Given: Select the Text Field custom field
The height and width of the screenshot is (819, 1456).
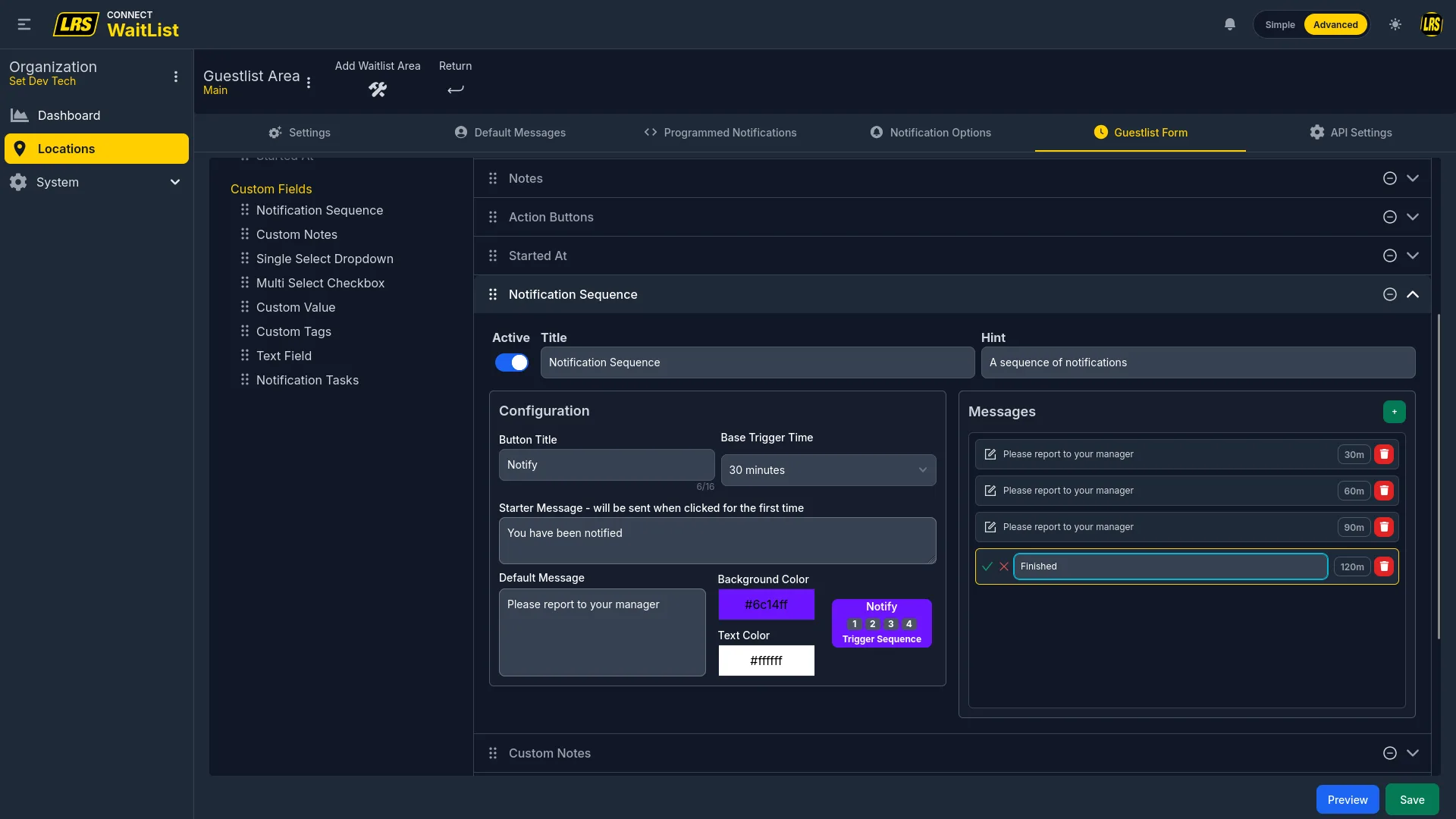Looking at the screenshot, I should point(284,356).
